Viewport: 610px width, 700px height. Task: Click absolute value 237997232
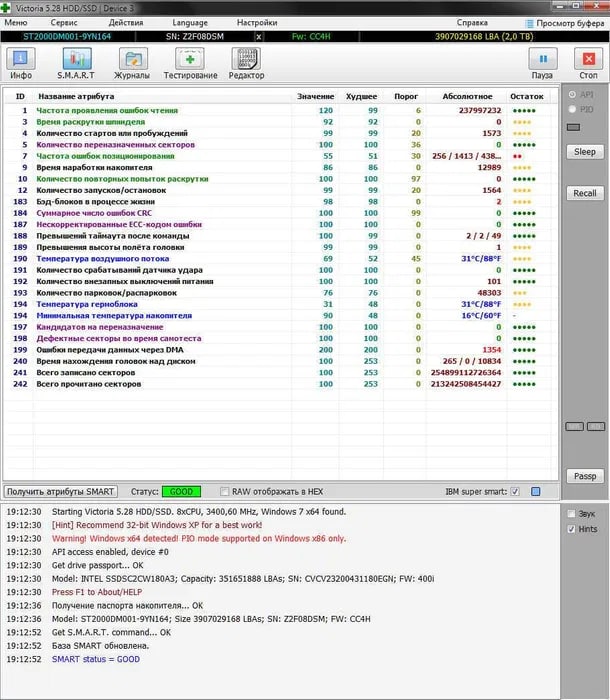pyautogui.click(x=480, y=111)
